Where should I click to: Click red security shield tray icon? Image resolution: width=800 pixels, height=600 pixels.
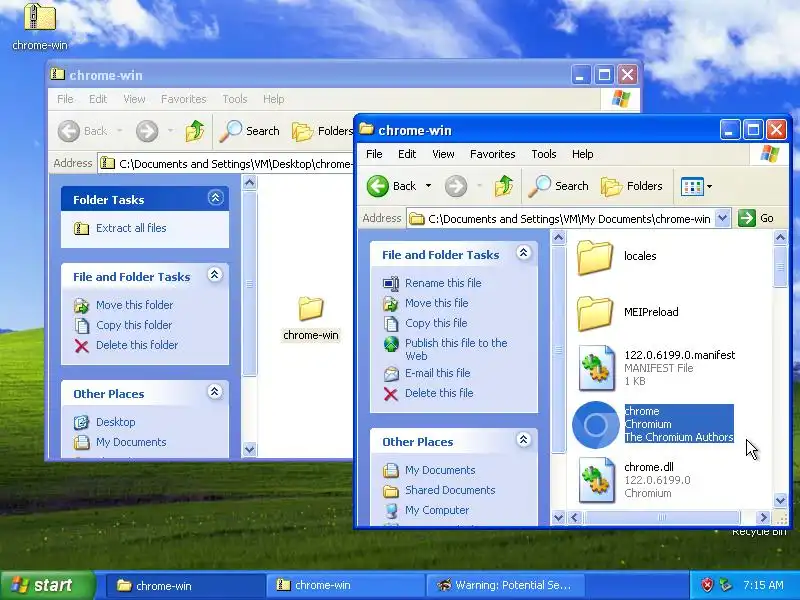pos(707,585)
